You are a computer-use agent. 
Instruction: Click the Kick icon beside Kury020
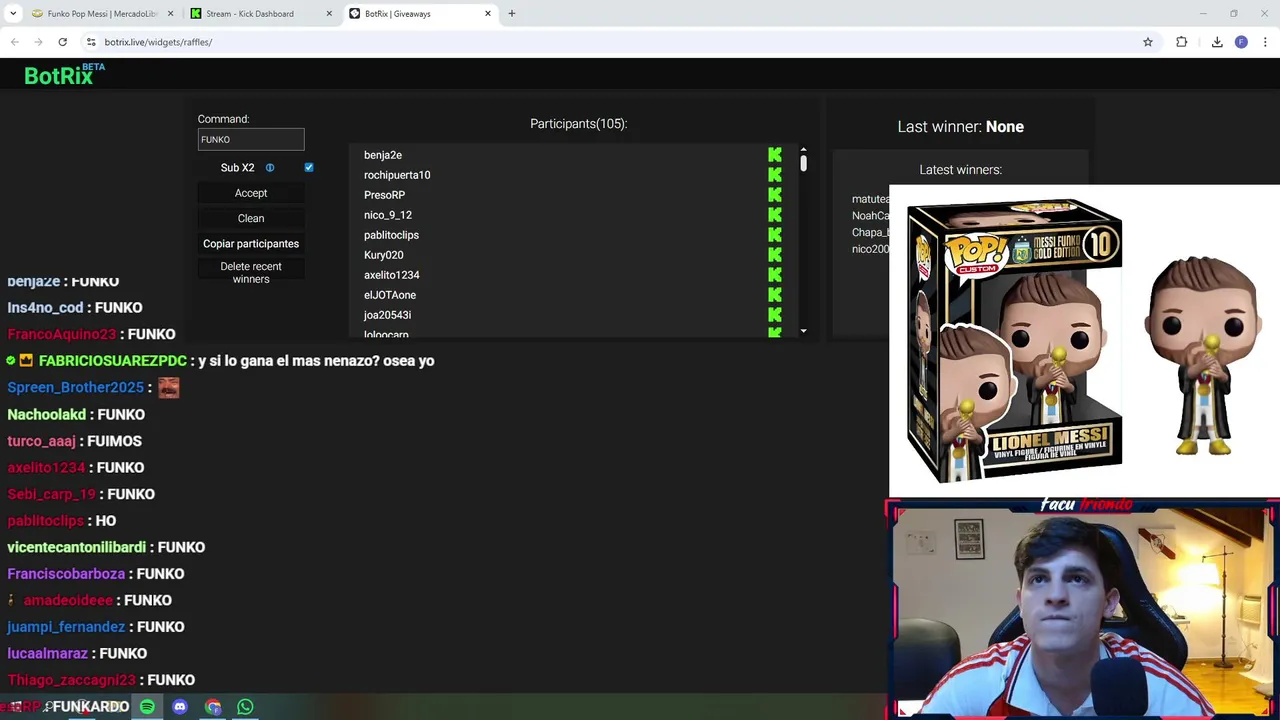[x=775, y=255]
